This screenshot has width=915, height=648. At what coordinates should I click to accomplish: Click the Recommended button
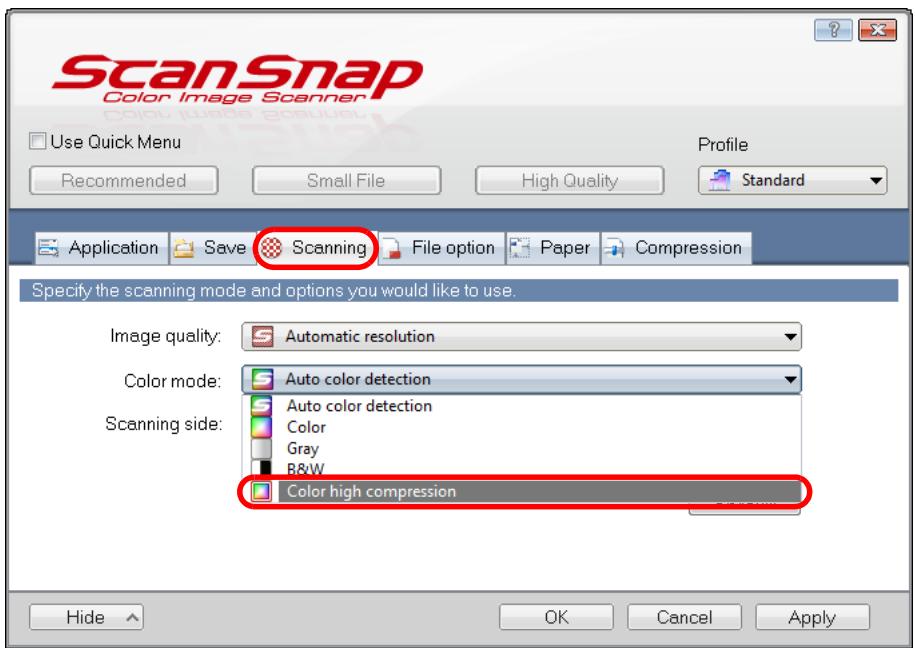[x=124, y=180]
